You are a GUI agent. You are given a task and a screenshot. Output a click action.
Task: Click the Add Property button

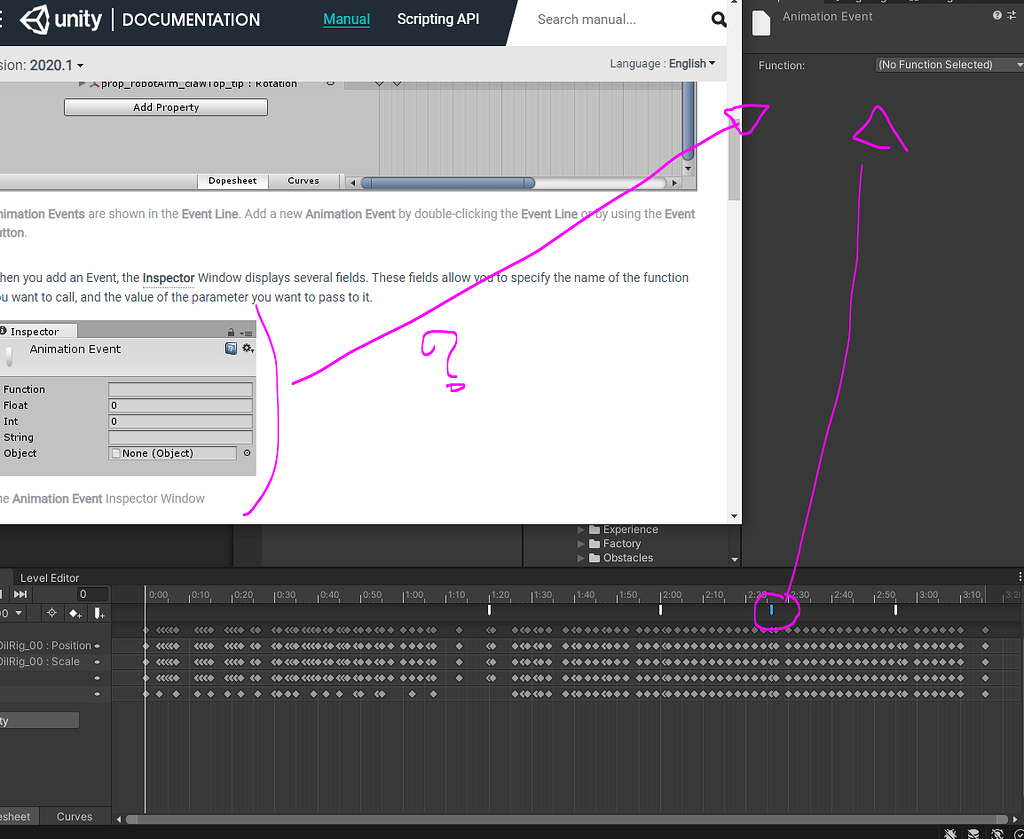click(x=165, y=106)
